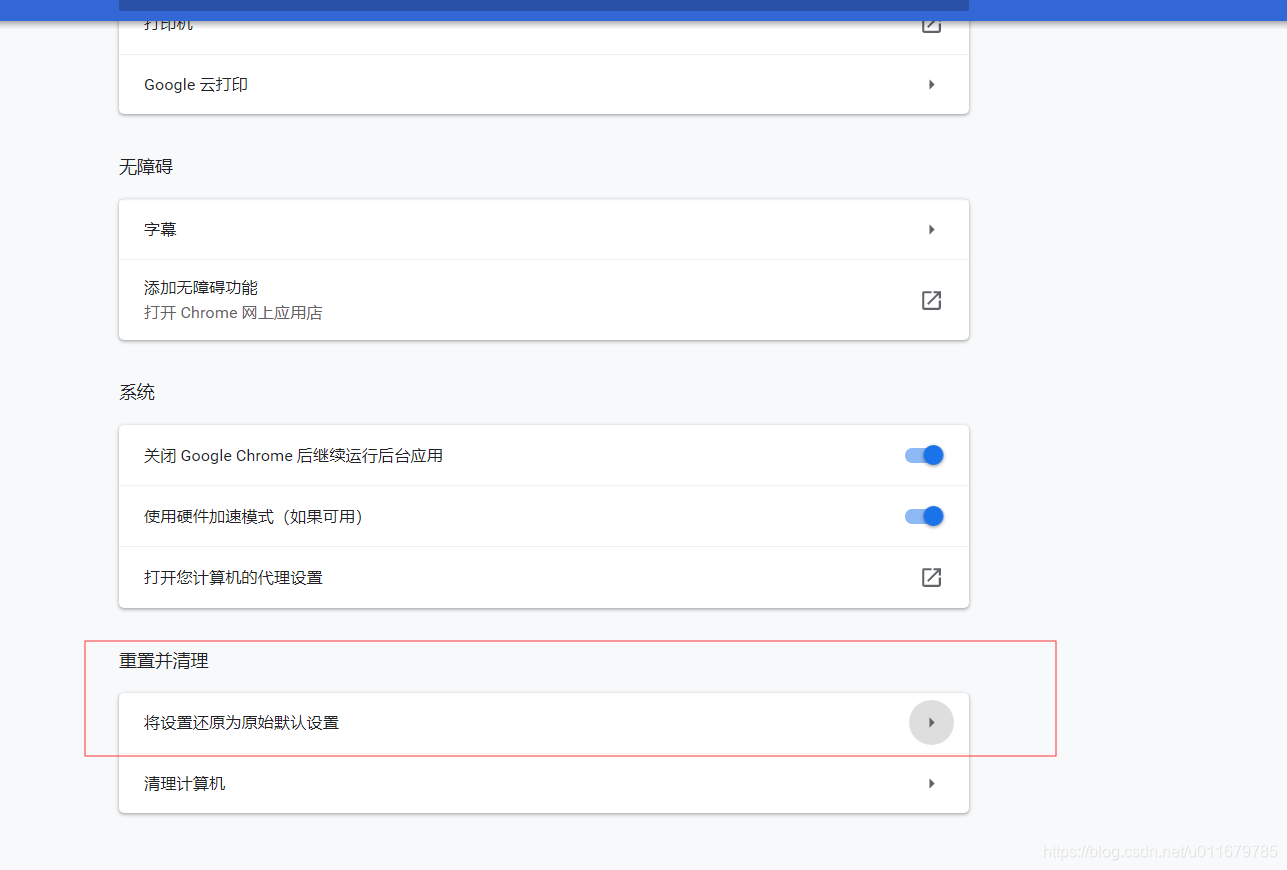1287x870 pixels.
Task: Click 关闭 Google Chrome 后继续运行后台应用 label
Action: [293, 456]
